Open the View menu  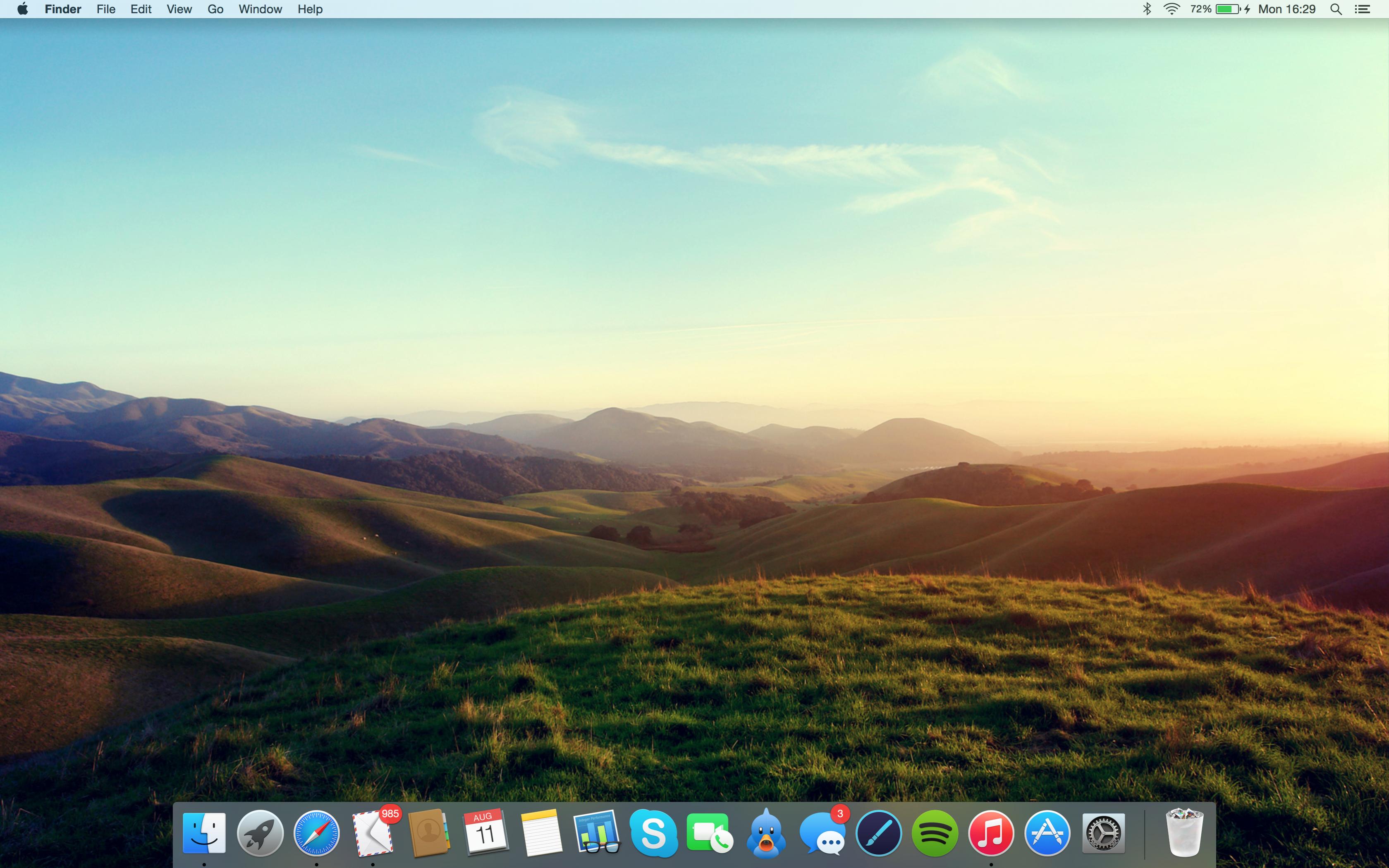click(x=179, y=9)
